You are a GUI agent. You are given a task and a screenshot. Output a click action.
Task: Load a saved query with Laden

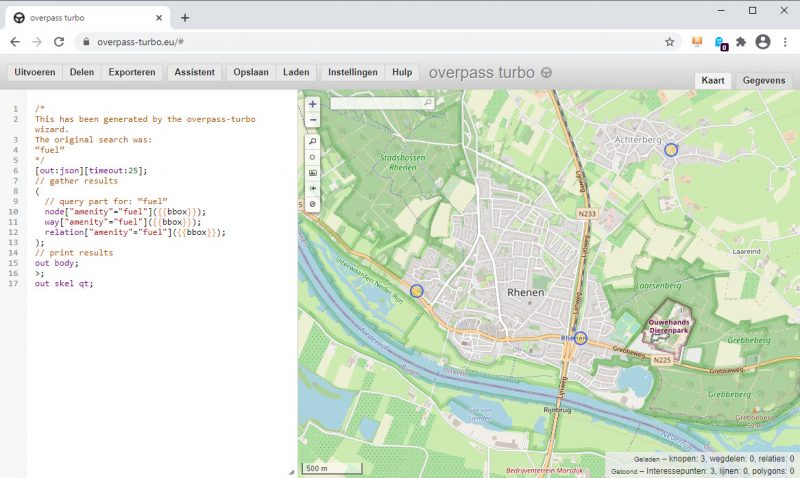click(x=296, y=72)
